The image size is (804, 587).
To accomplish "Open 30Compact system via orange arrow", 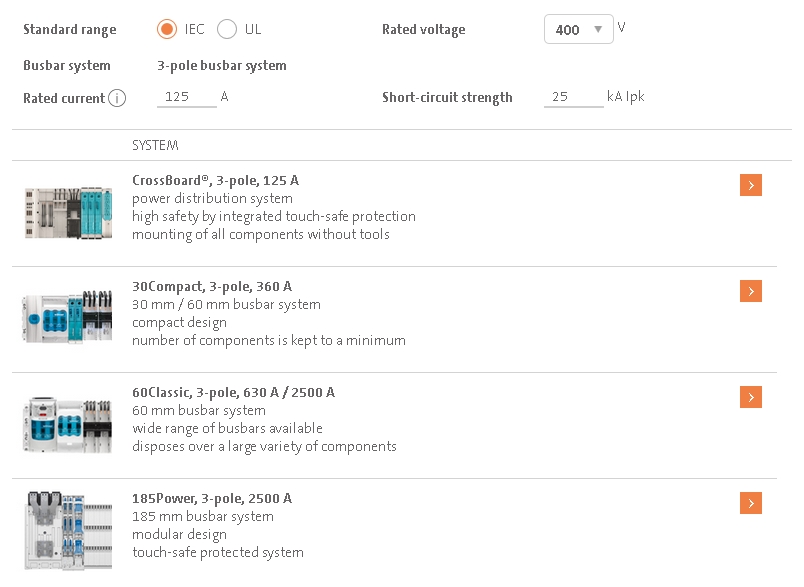I will click(x=751, y=291).
